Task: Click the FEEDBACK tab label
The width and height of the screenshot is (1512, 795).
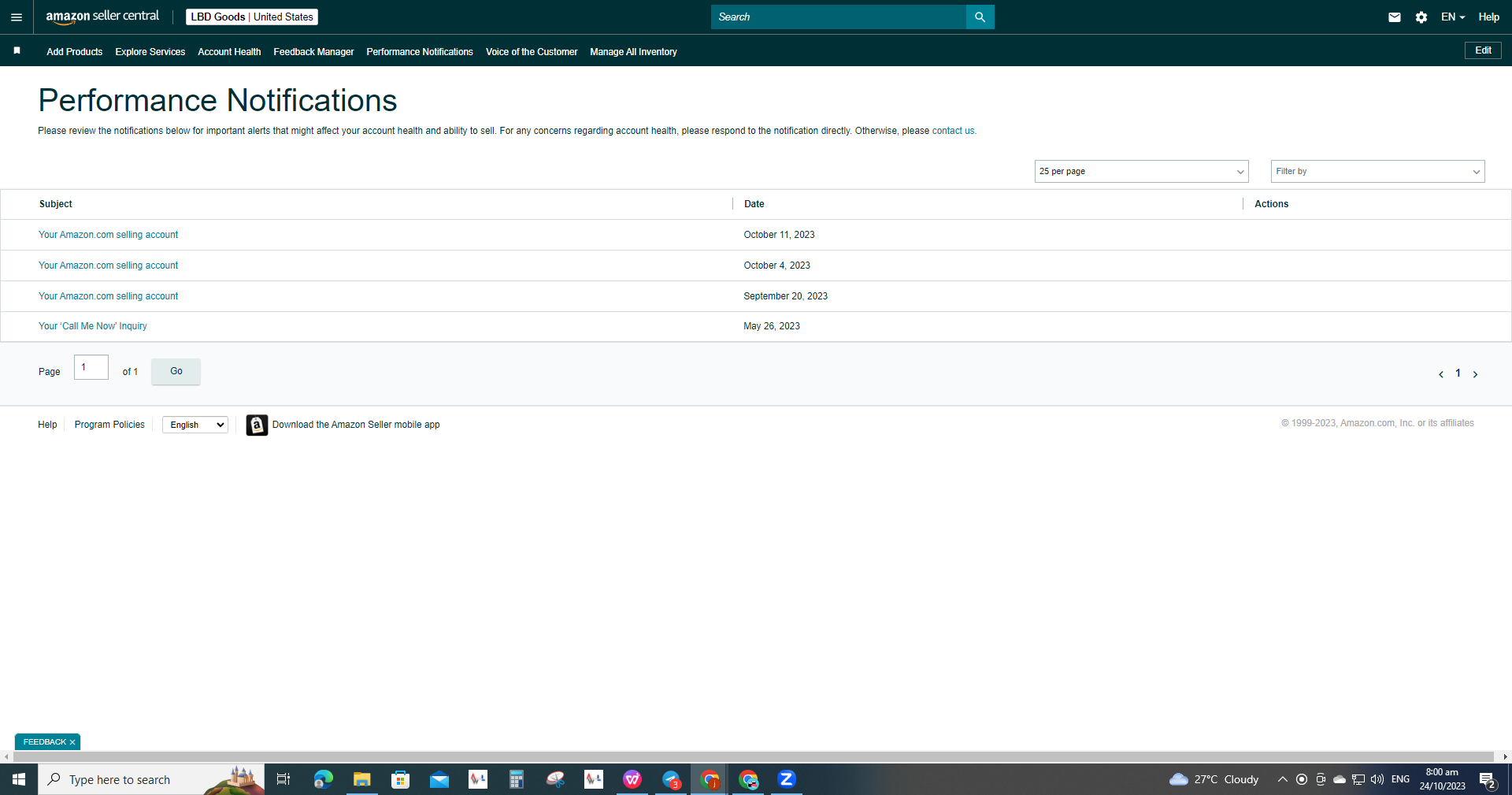Action: pos(44,742)
